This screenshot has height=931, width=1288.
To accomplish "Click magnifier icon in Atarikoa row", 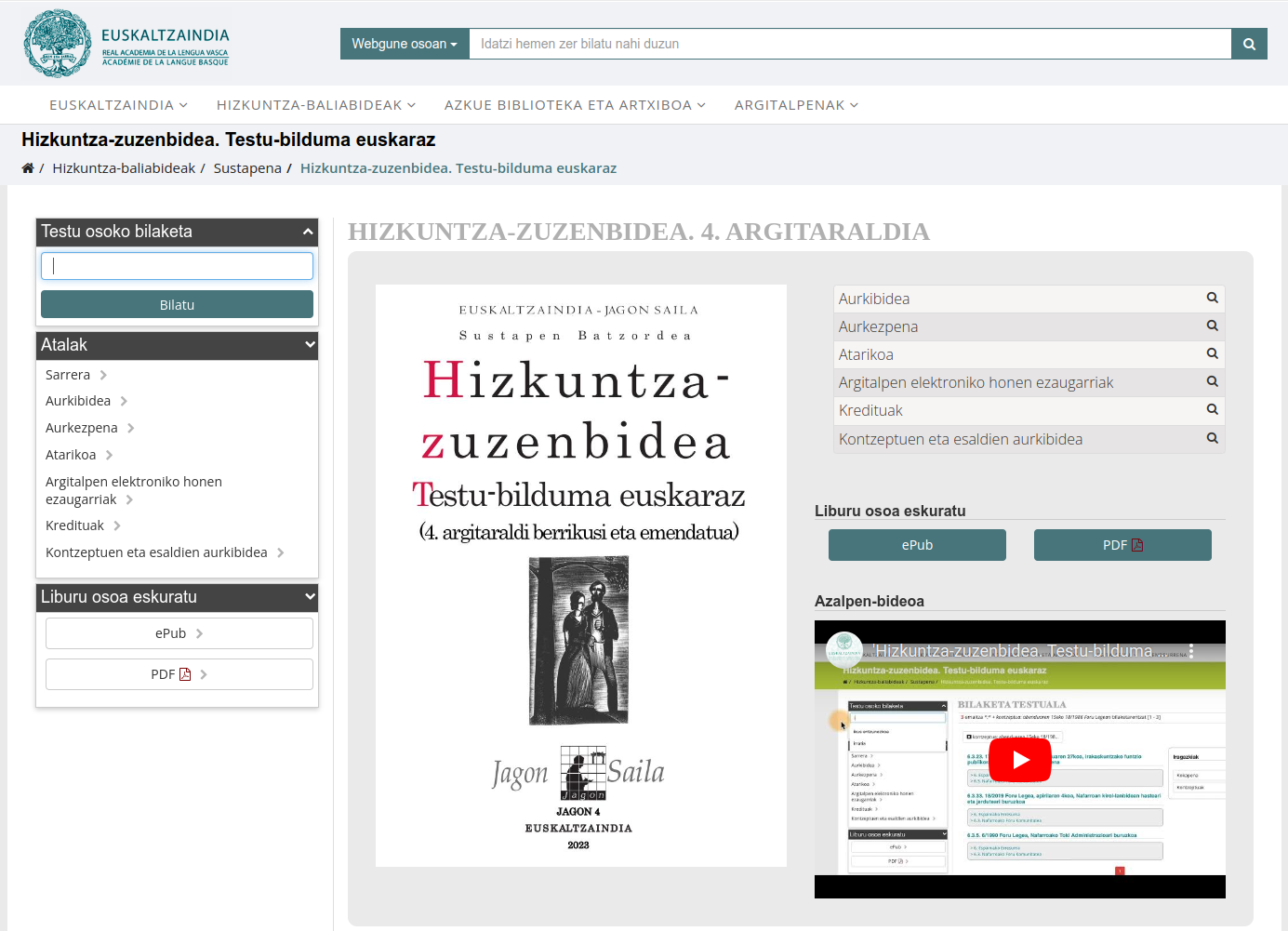I will pyautogui.click(x=1212, y=353).
